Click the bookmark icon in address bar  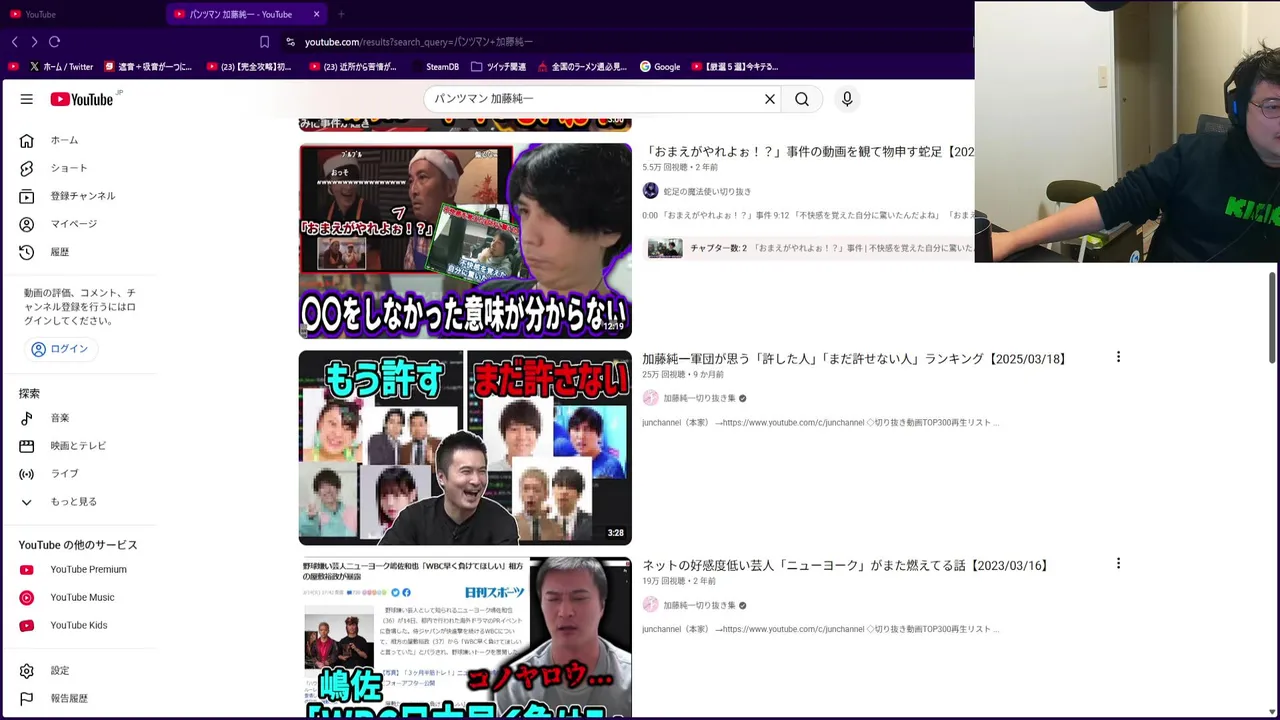pyautogui.click(x=264, y=42)
